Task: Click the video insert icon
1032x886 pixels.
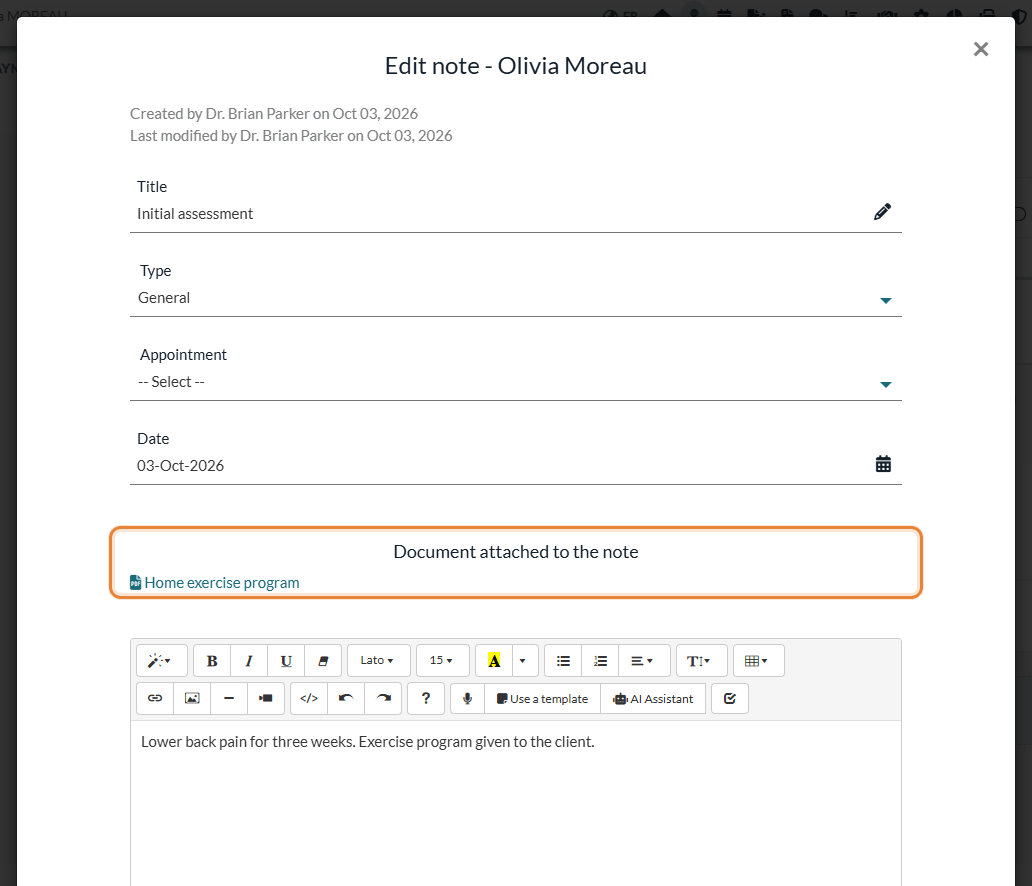Action: click(265, 698)
